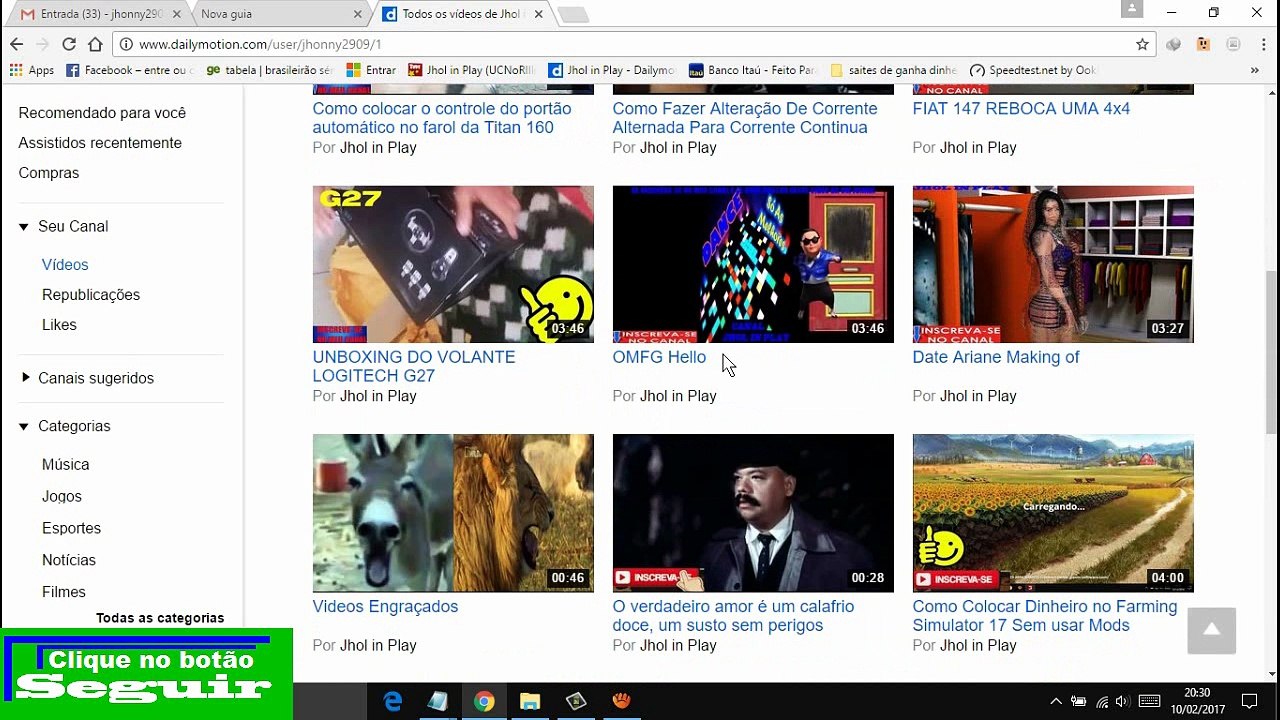This screenshot has height=720, width=1280.
Task: Open Microsoft Edge from the taskbar
Action: 392,701
